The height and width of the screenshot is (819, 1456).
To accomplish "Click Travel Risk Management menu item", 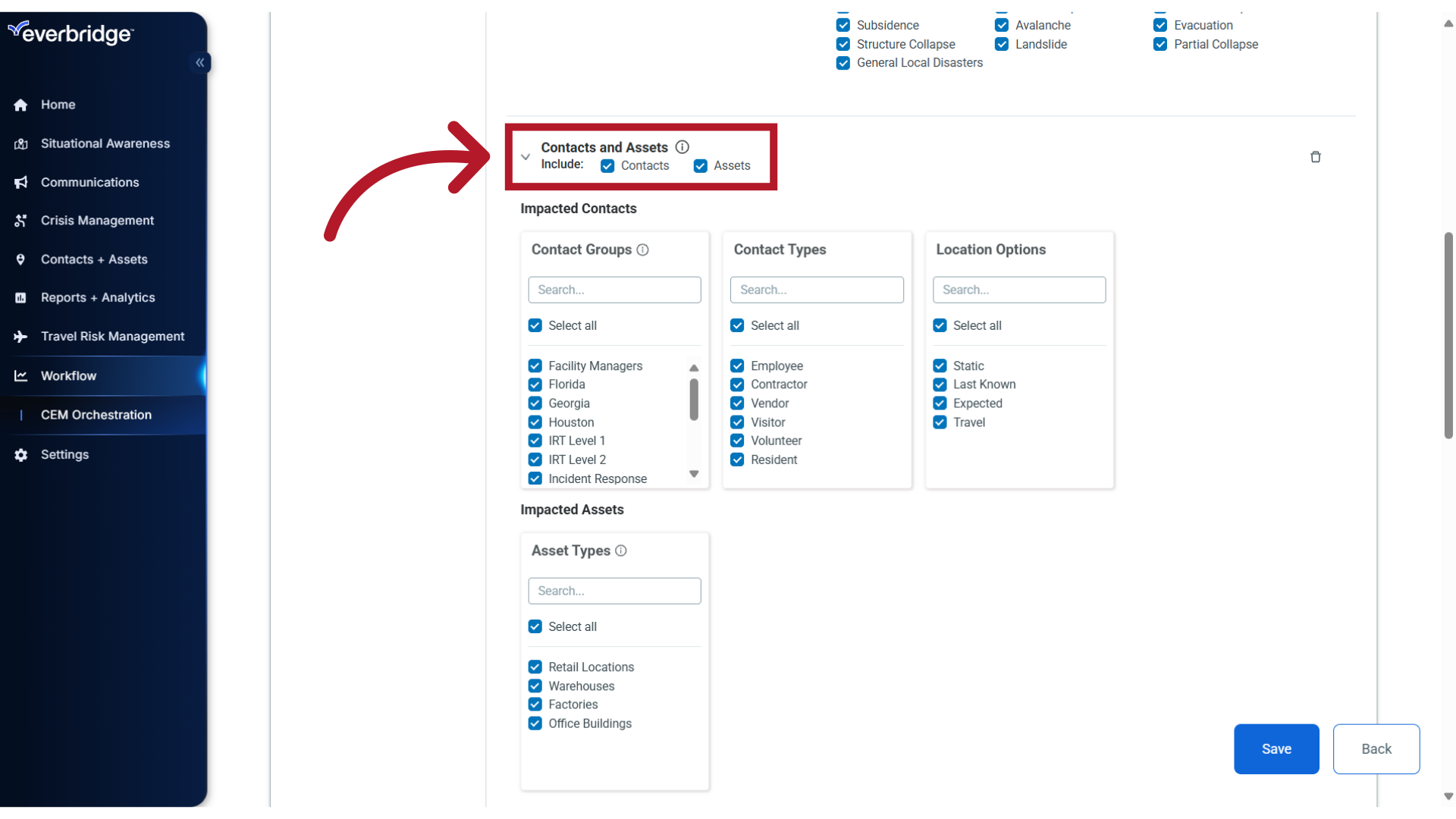I will [113, 336].
